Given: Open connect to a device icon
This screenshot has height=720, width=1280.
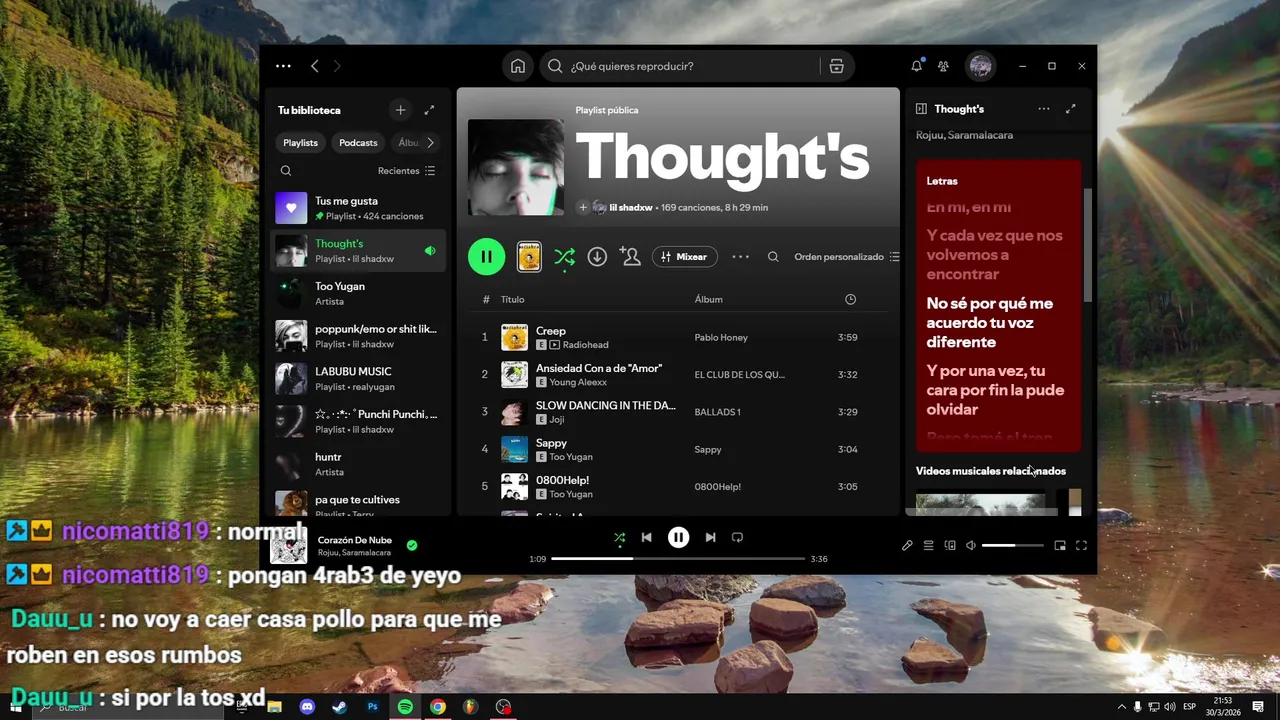Looking at the screenshot, I should (x=950, y=545).
